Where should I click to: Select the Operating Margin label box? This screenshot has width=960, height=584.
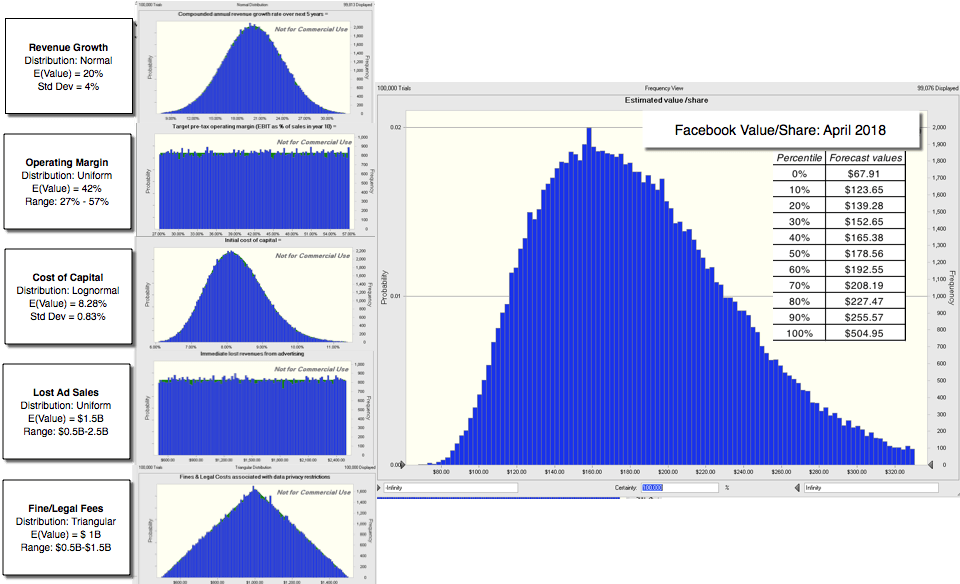68,183
